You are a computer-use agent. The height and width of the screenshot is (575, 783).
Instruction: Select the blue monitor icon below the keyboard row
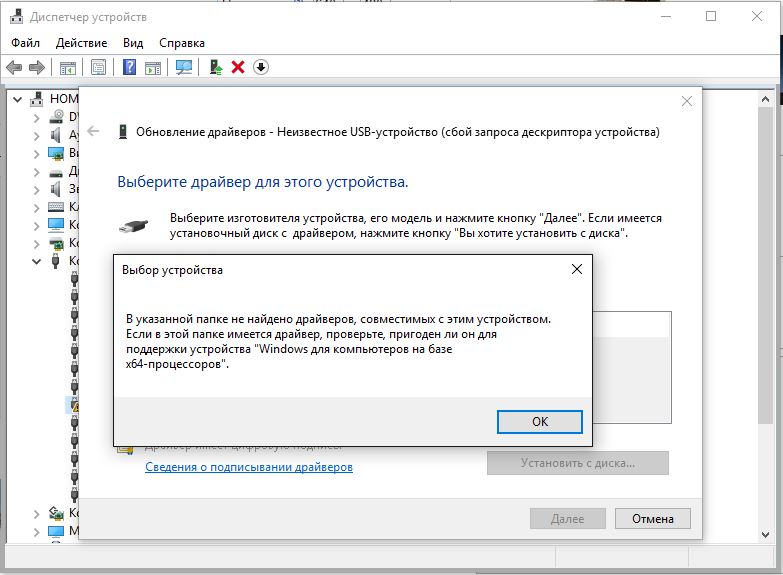tap(56, 224)
